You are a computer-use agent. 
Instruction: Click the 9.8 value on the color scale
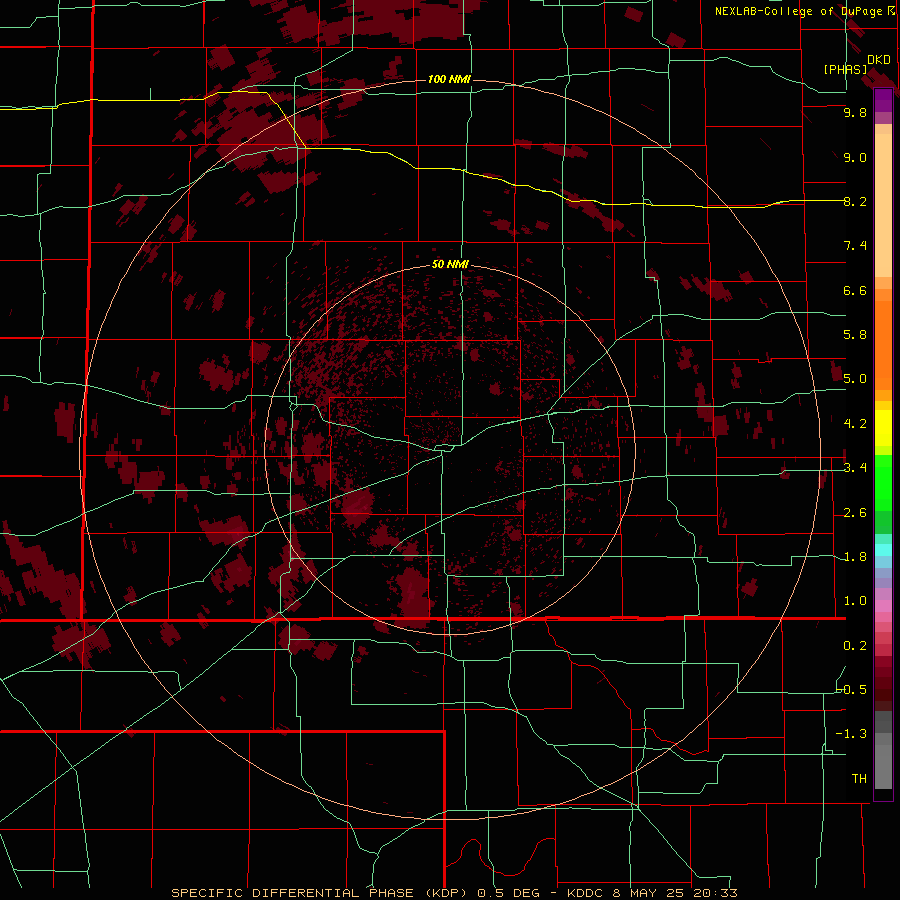[855, 112]
